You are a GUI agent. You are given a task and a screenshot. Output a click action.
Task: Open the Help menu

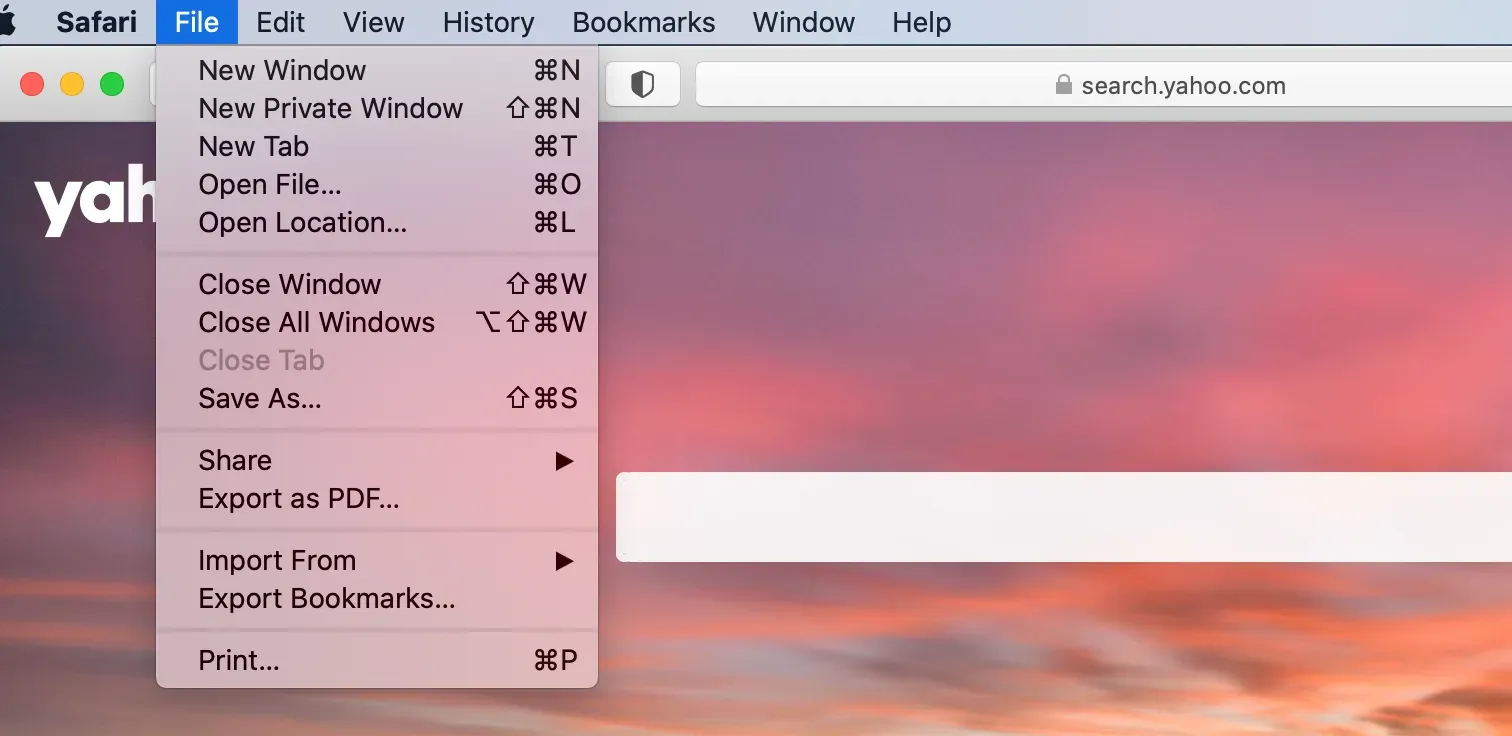922,22
